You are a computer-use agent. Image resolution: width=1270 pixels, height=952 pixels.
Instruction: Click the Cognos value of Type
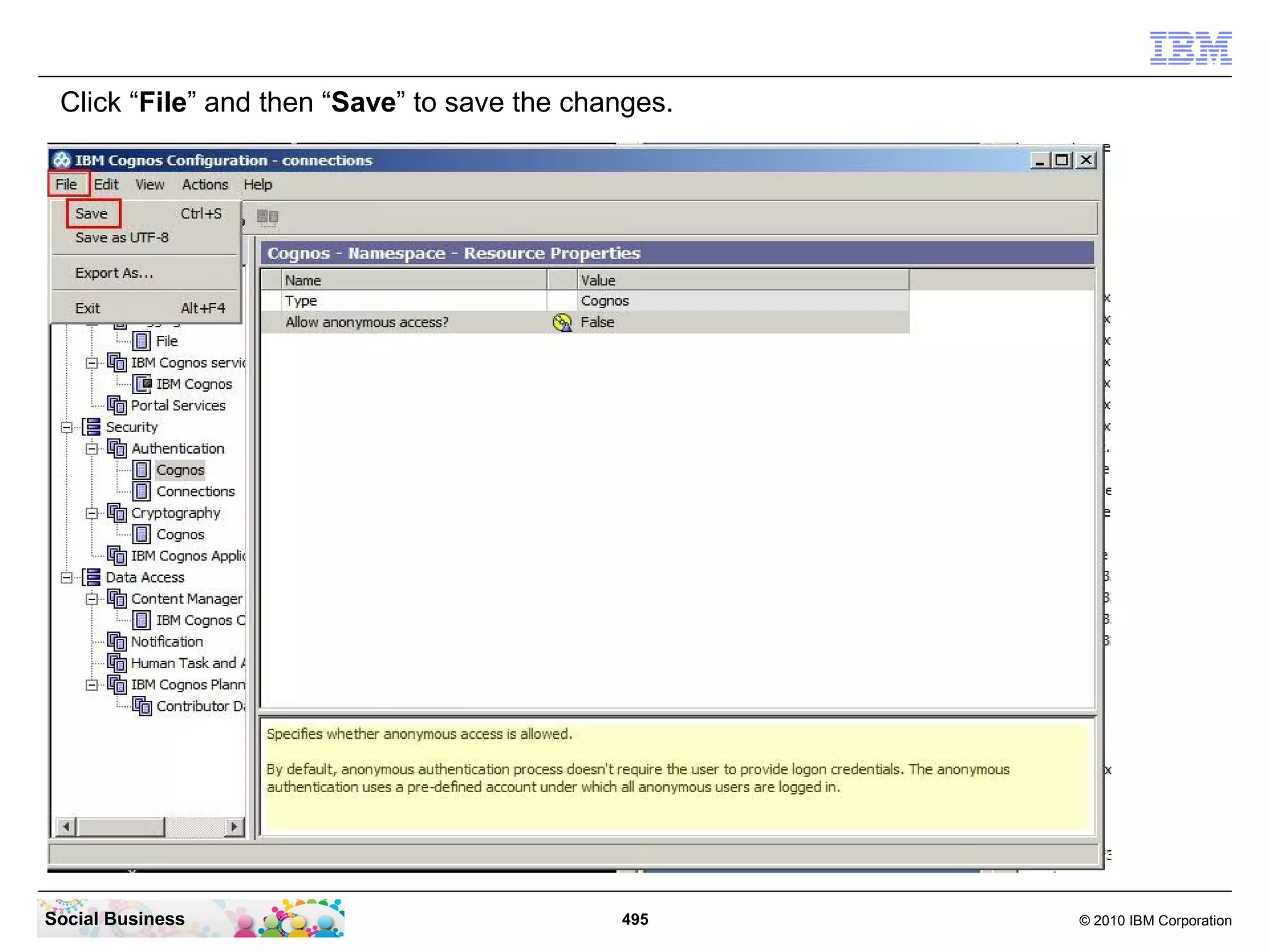[x=743, y=301]
